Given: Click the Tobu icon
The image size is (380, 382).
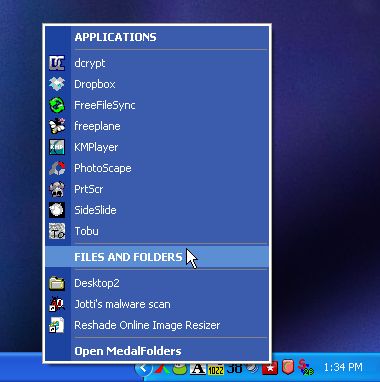Looking at the screenshot, I should point(57,231).
